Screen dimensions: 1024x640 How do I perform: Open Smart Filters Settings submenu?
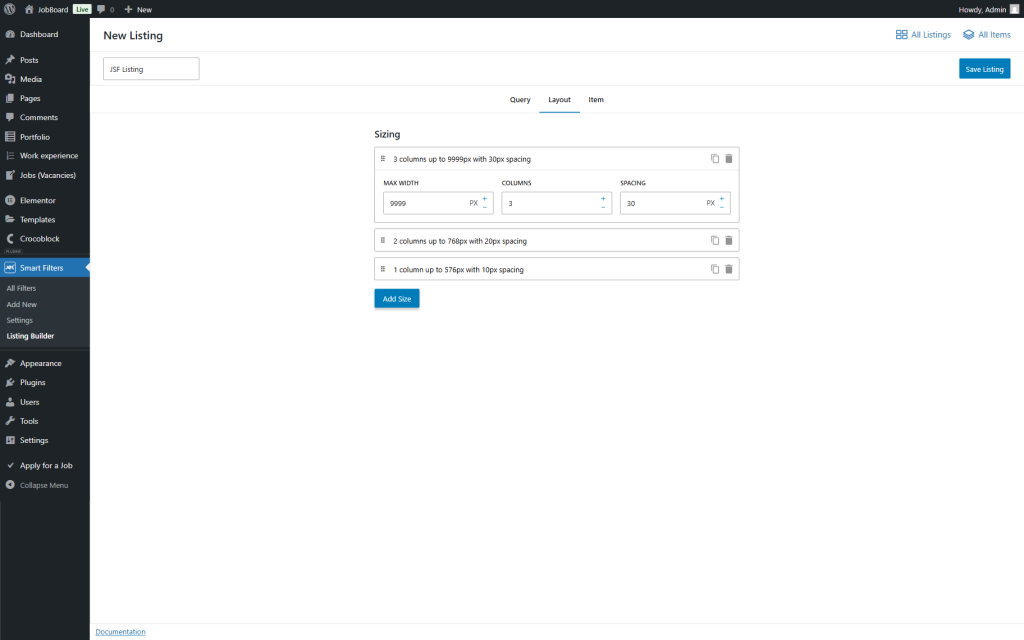click(x=20, y=320)
